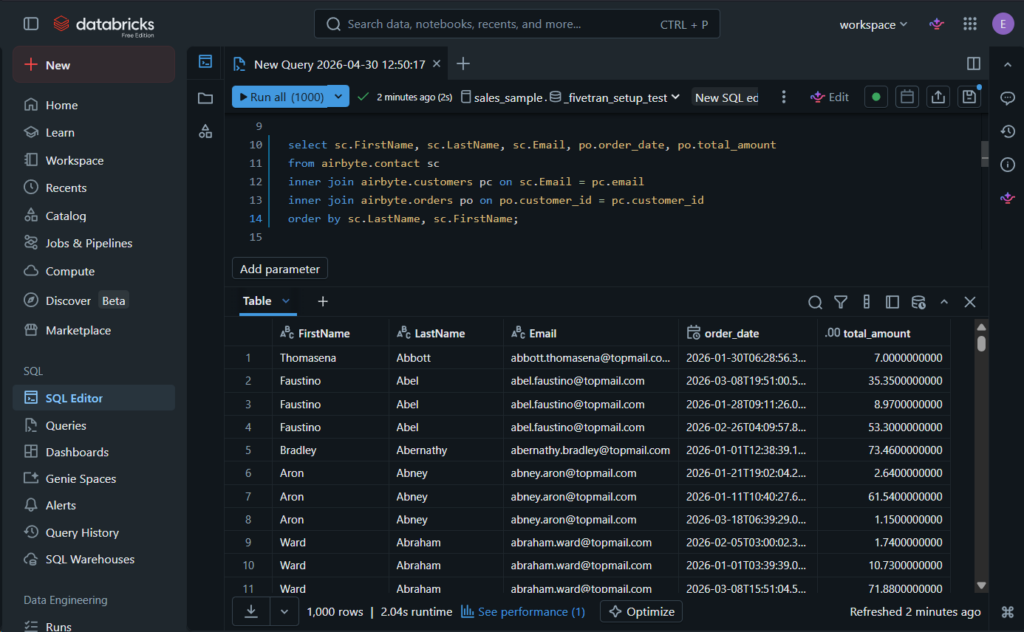
Task: Open the schedule calendar icon
Action: click(x=906, y=97)
